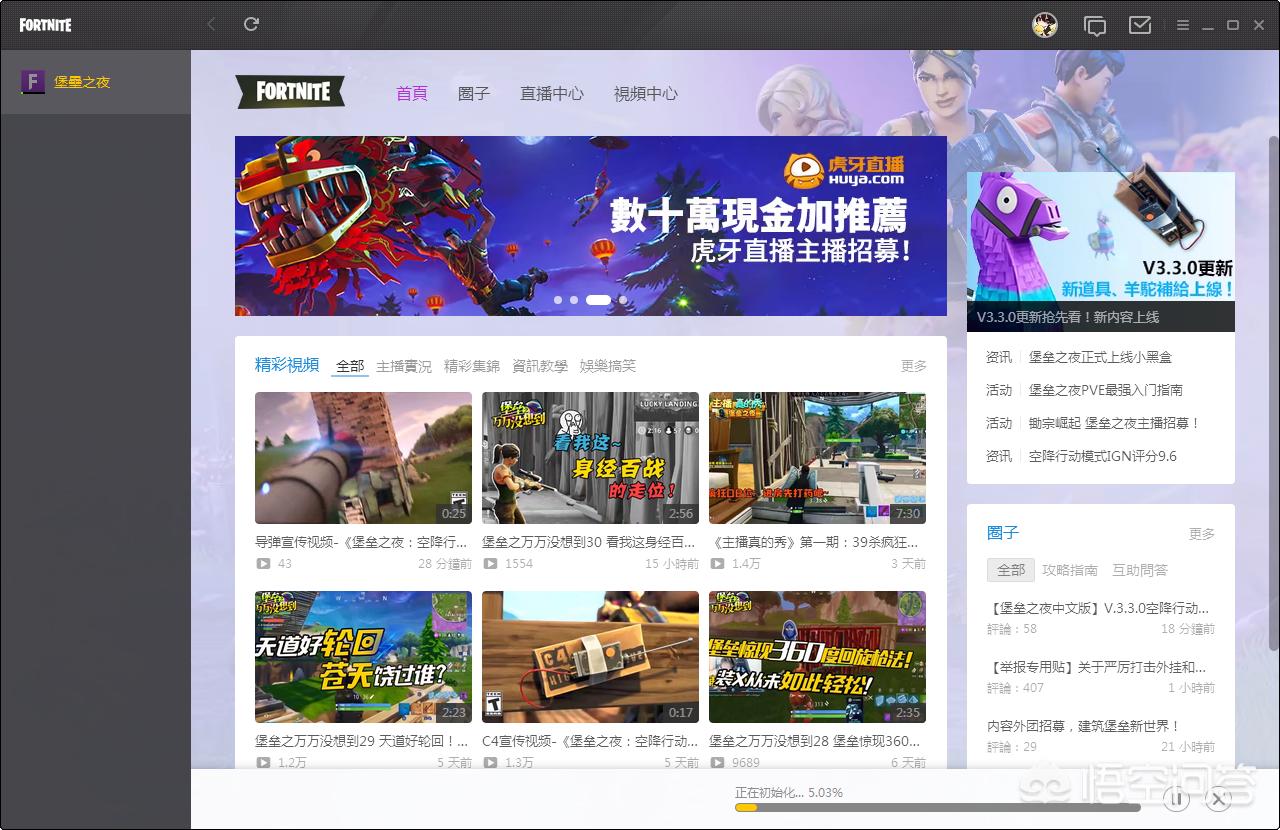1280x830 pixels.
Task: Open activity 锄宗崛起 堡垒之夜主播招募
Action: (1114, 423)
